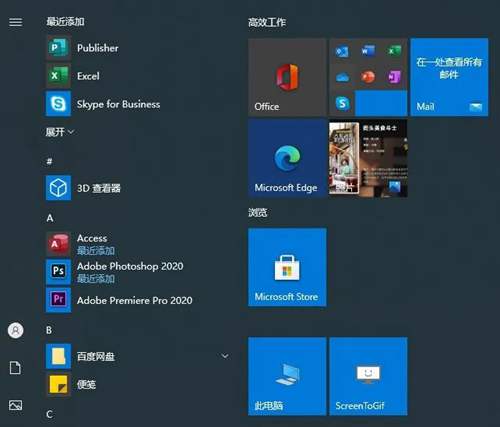
Task: Open Word in the Office folder tile
Action: [x=368, y=52]
